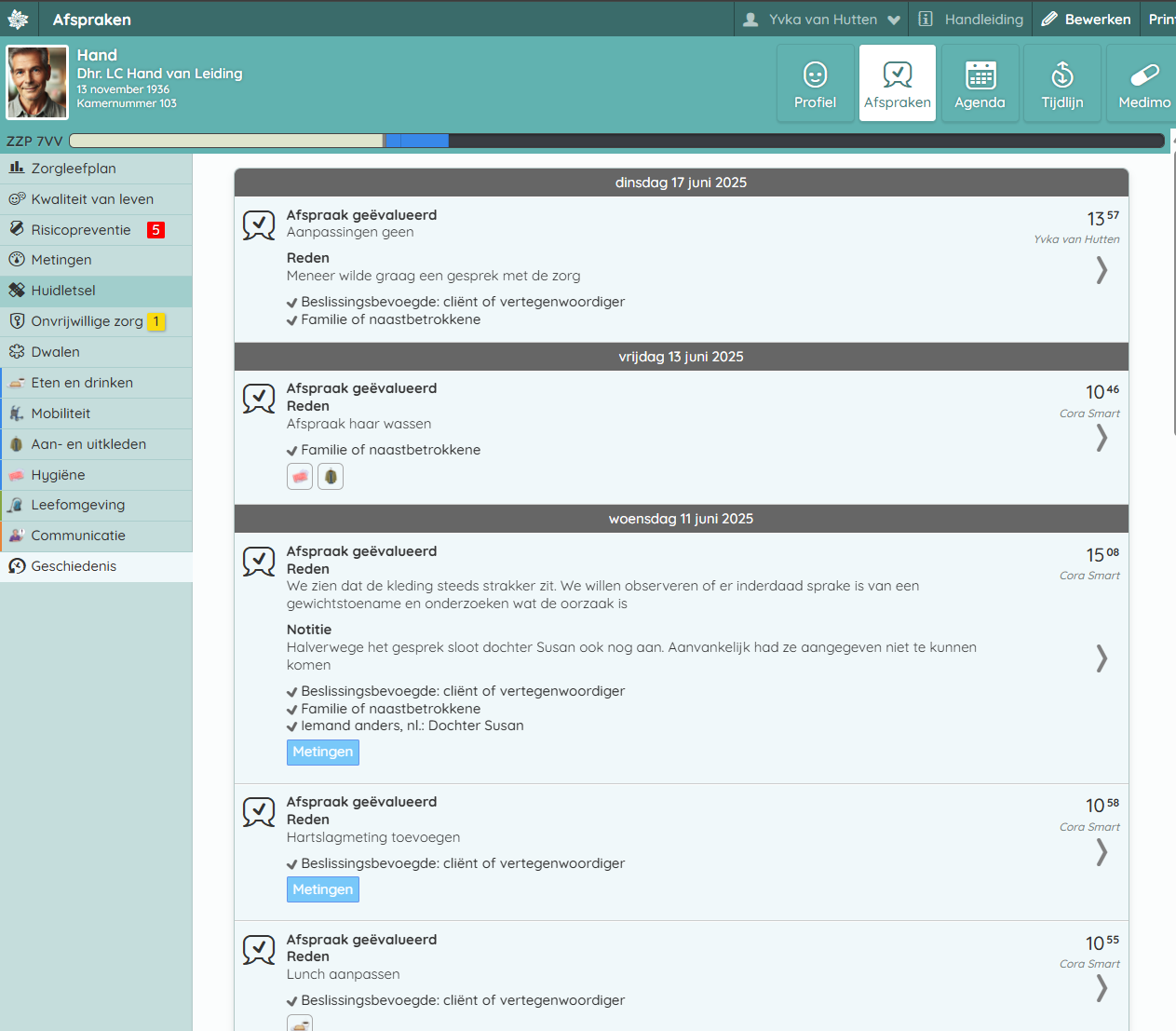Select the Afspraken tab
Screen dimensions: 1176x1031
[897, 84]
